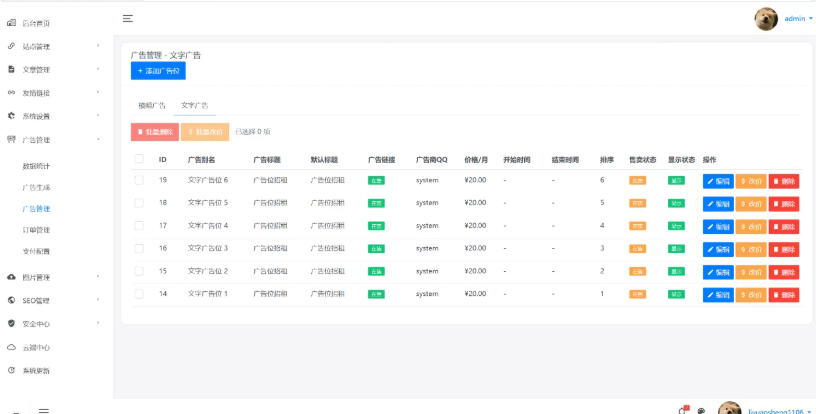
Task: Check the row checkbox for ID 18
Action: pos(139,203)
